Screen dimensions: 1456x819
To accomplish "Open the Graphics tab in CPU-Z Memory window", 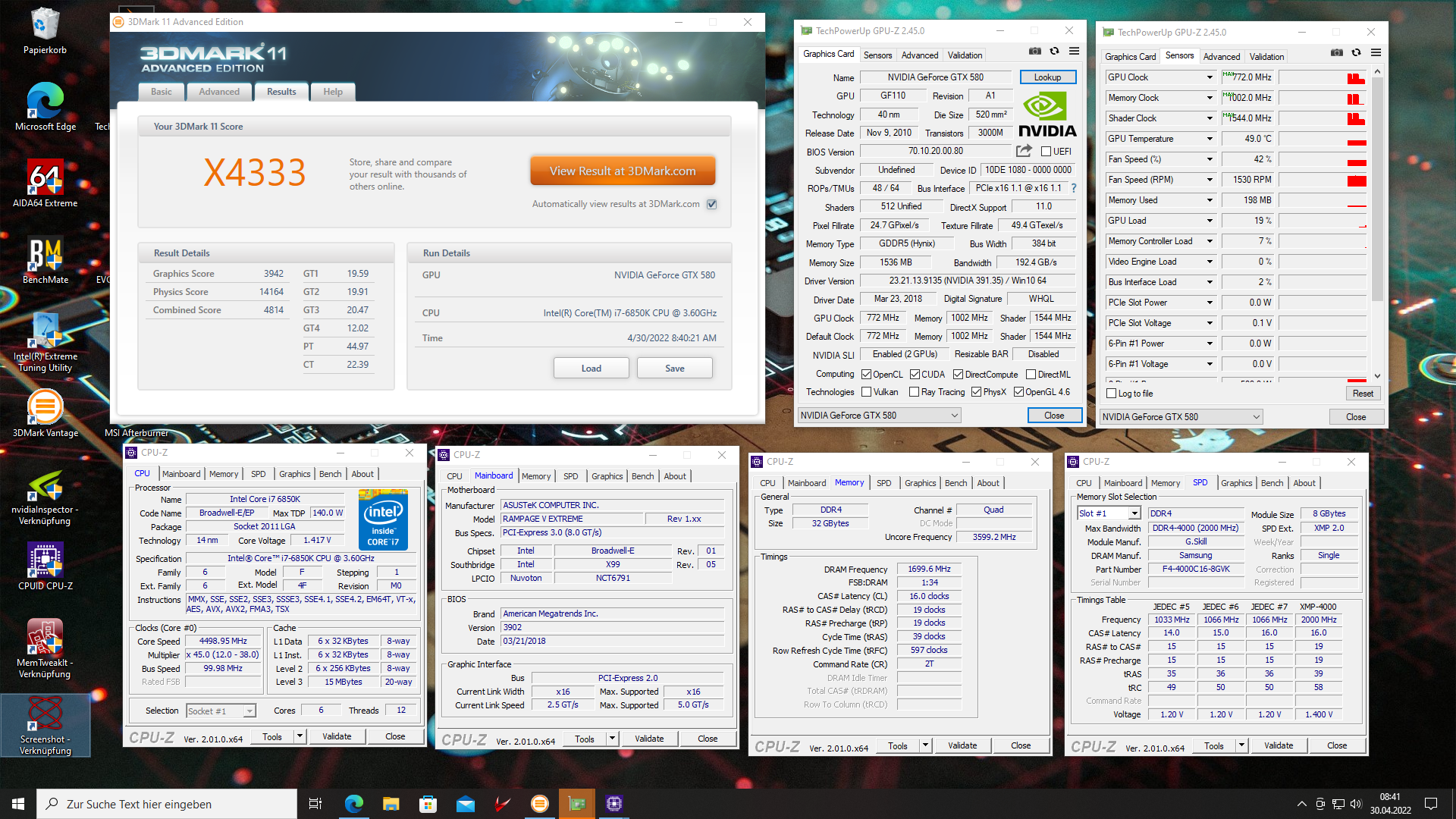I will 920,483.
